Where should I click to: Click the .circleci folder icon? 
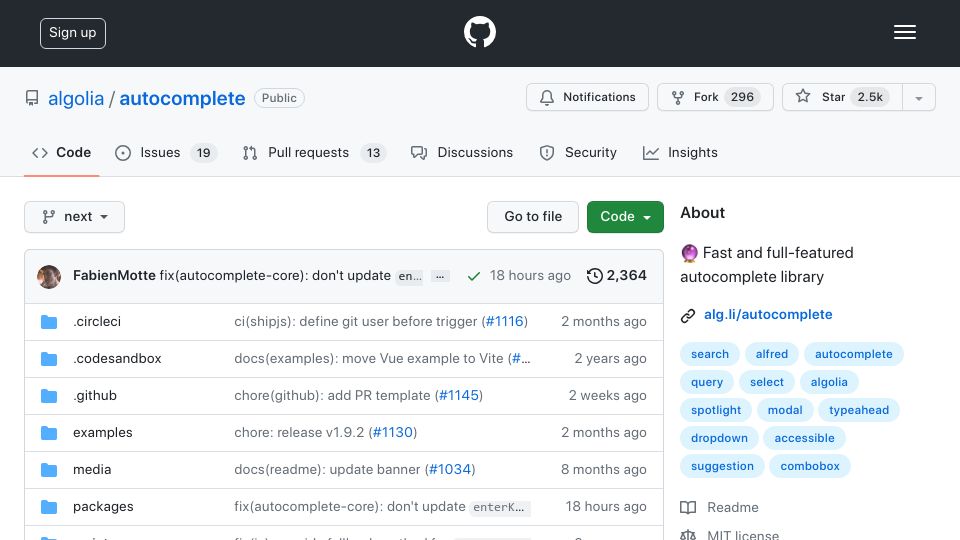(x=49, y=322)
